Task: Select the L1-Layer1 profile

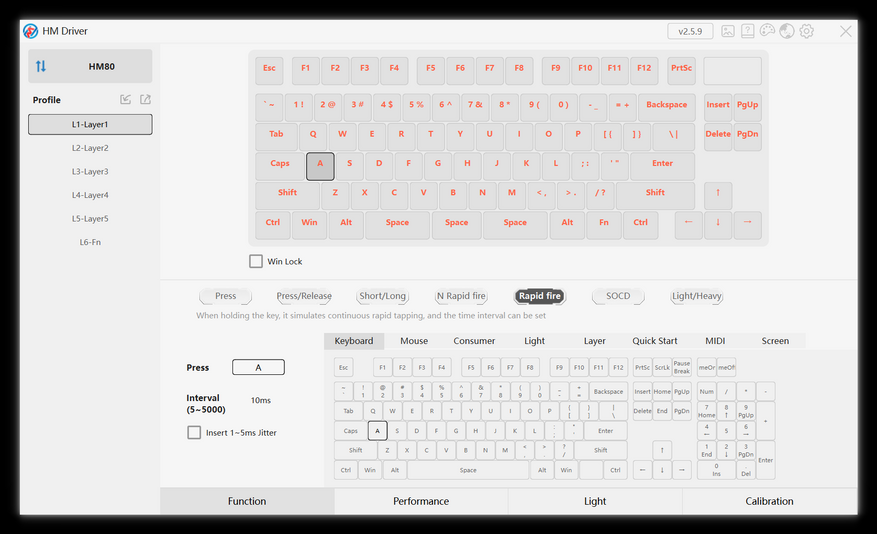Action: [x=90, y=125]
